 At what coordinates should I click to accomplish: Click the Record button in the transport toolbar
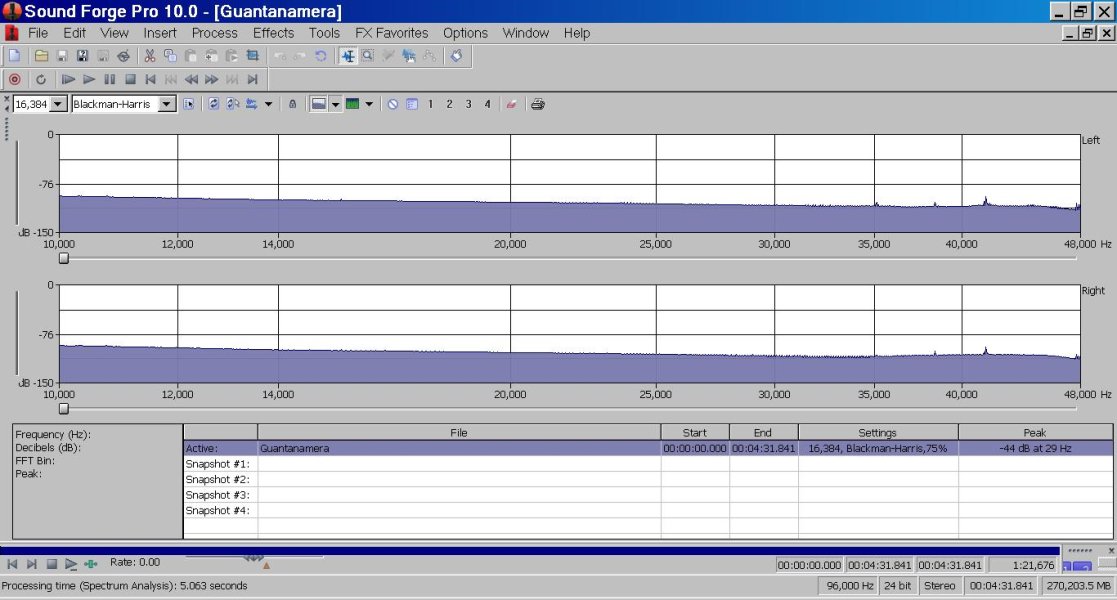[x=14, y=79]
